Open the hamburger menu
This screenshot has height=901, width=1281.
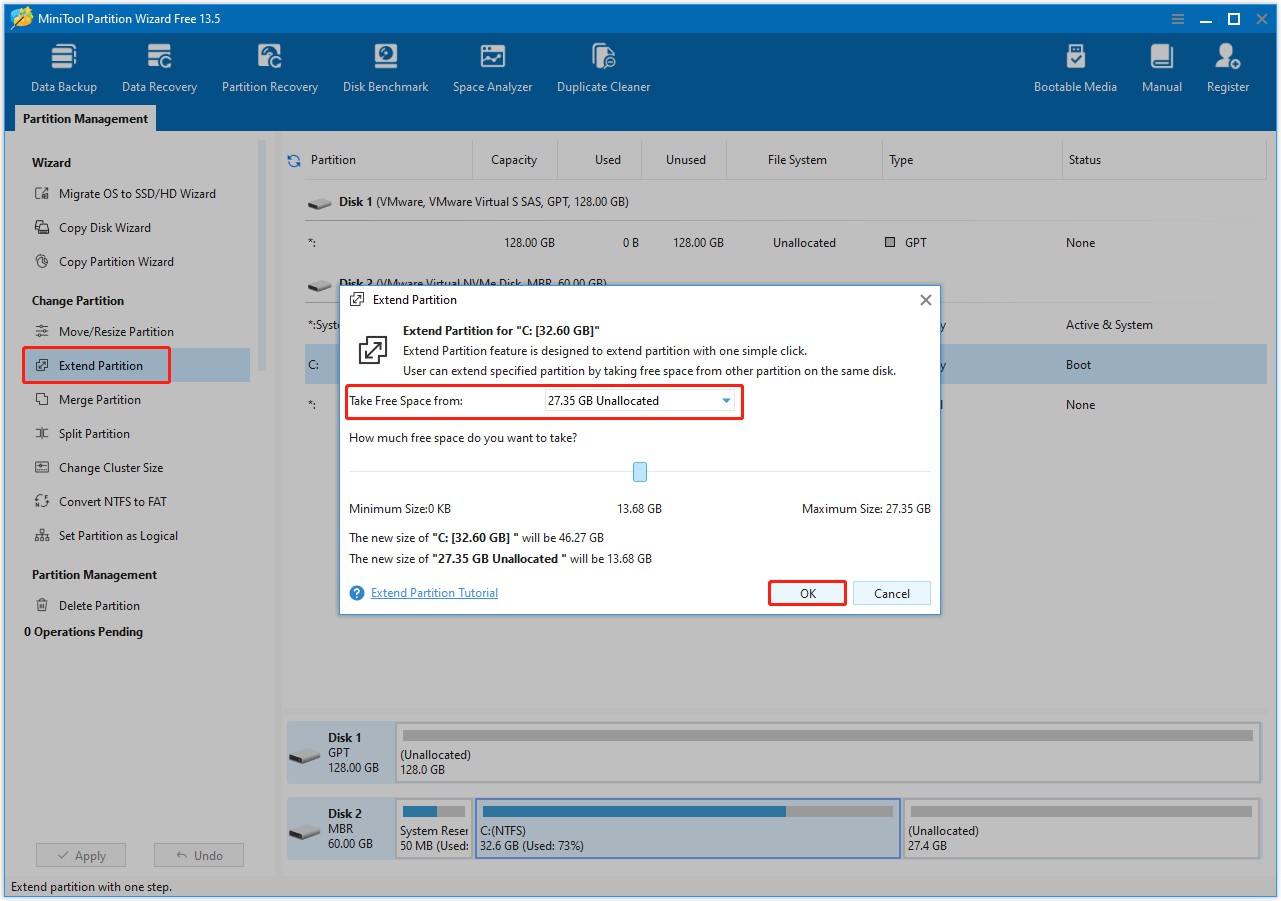(1177, 18)
